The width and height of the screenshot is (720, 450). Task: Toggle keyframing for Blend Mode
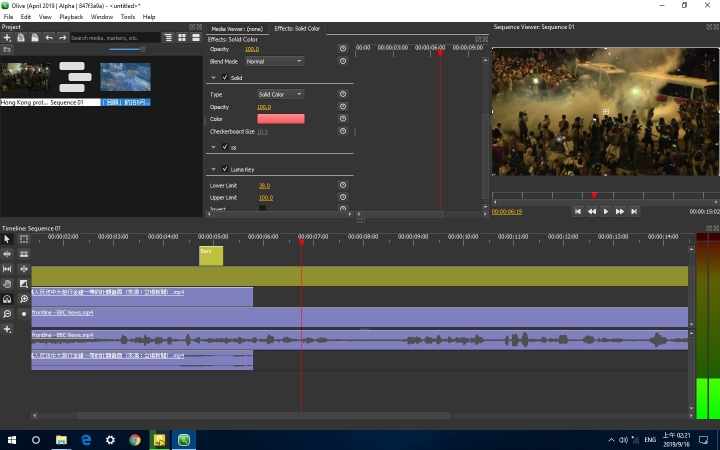pos(343,61)
